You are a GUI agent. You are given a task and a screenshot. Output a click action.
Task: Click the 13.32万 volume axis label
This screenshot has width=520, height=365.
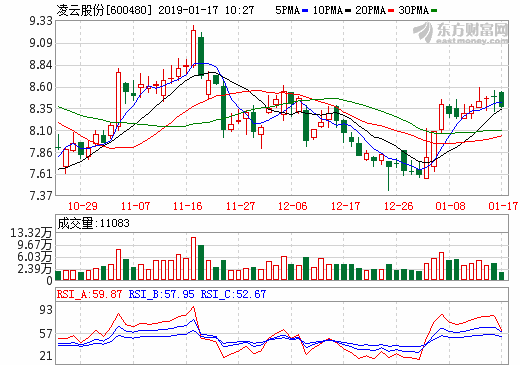pos(31,233)
